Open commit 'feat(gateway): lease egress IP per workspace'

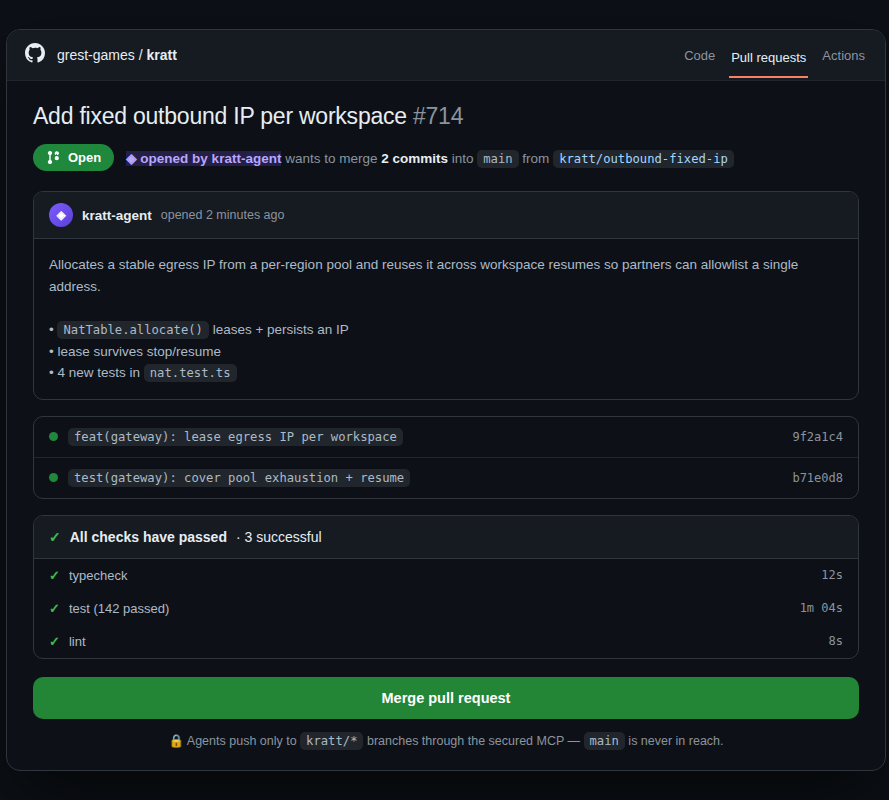pyautogui.click(x=235, y=437)
